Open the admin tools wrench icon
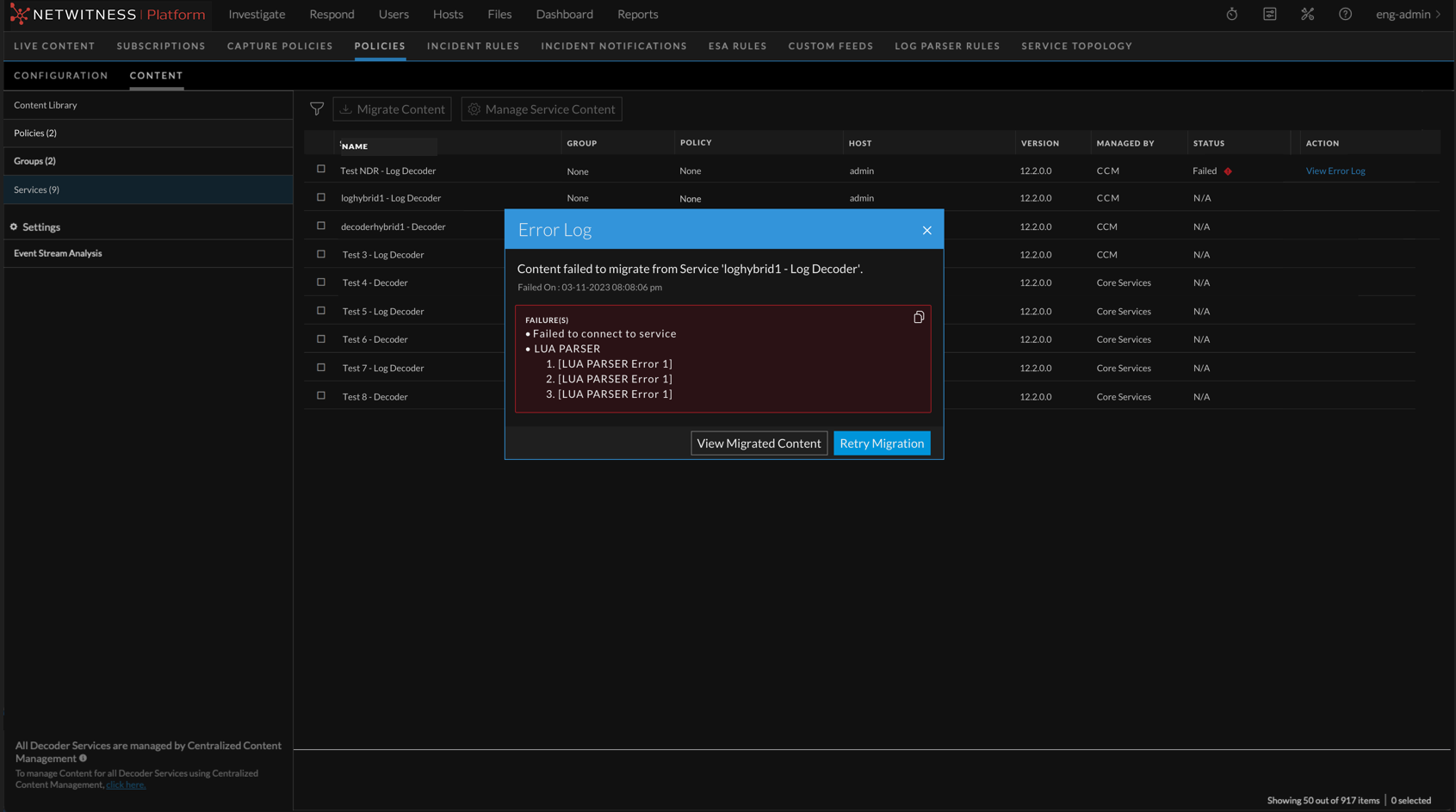This screenshot has height=812, width=1456. [1307, 15]
